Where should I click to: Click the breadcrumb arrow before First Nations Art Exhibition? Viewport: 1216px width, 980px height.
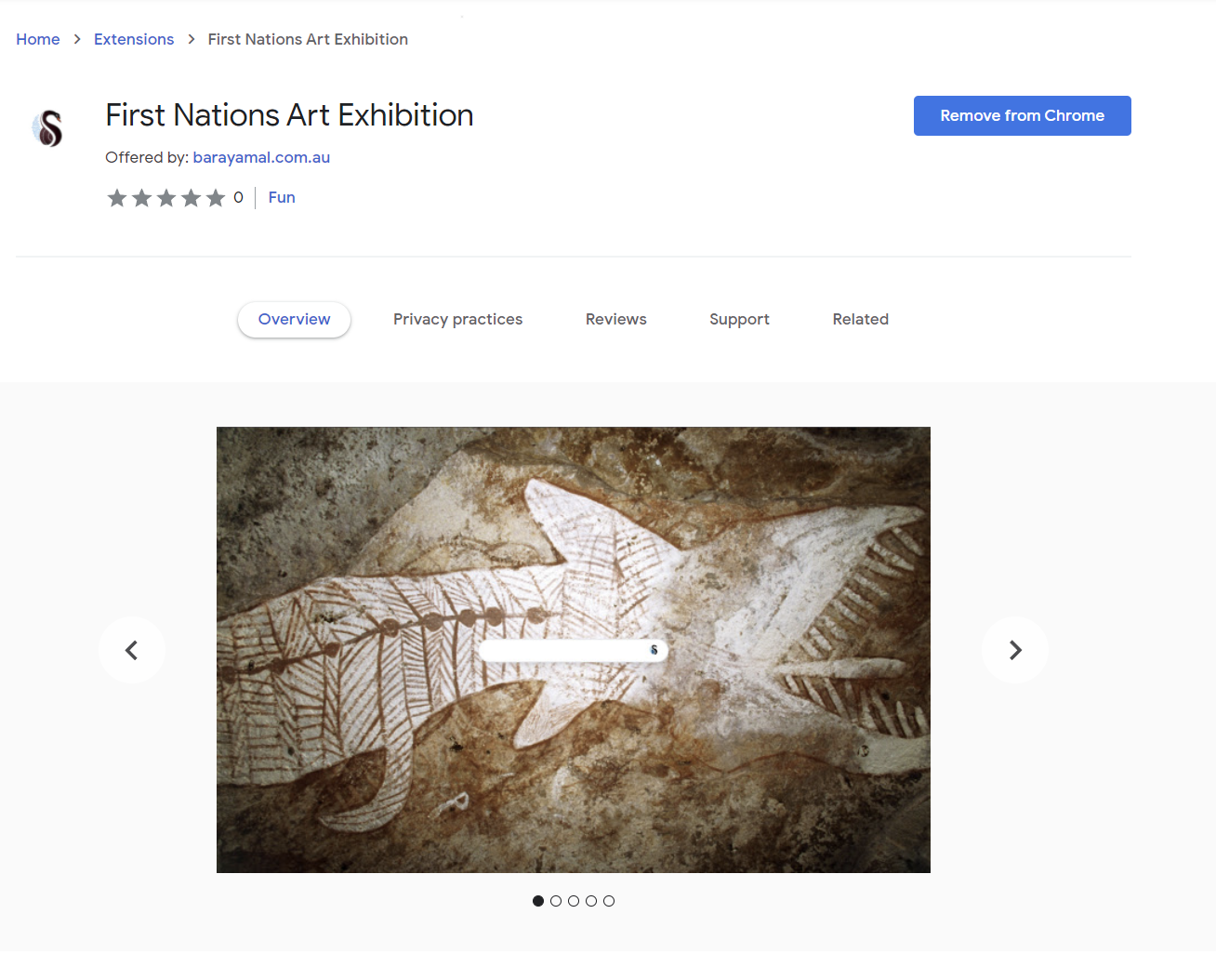pyautogui.click(x=191, y=39)
